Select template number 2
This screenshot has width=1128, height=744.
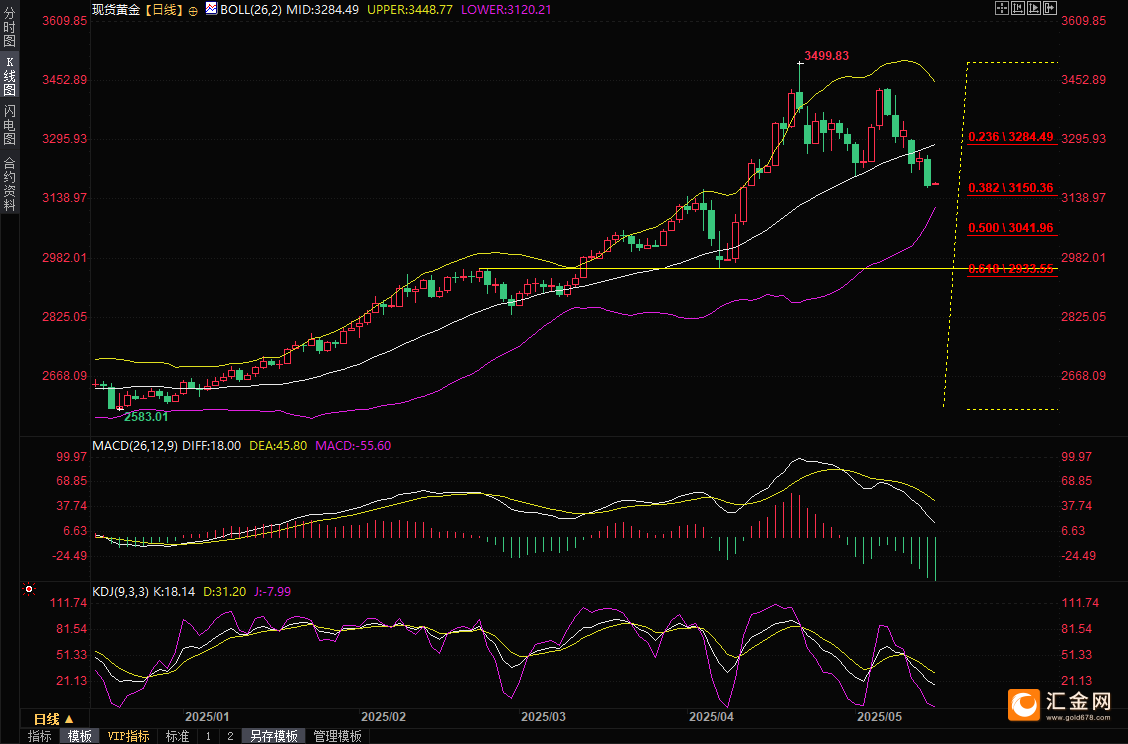[230, 736]
